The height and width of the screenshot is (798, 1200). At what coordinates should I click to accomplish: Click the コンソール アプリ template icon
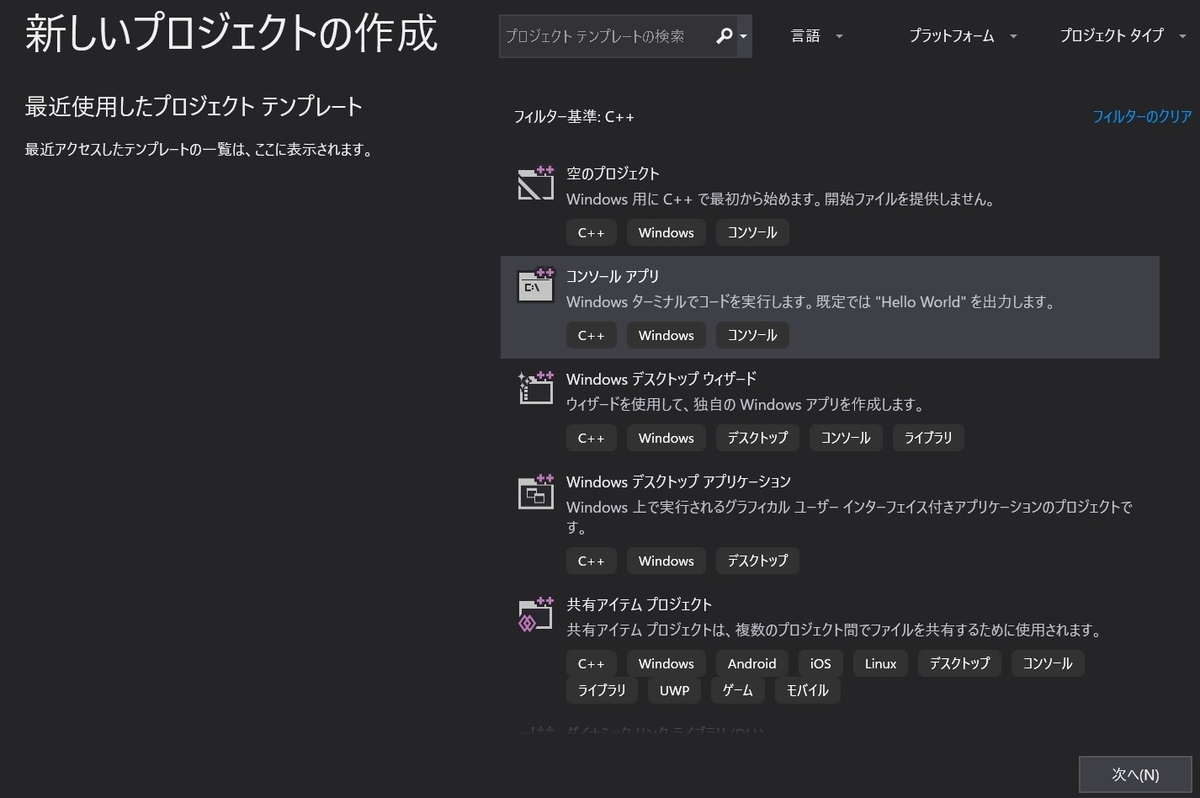pyautogui.click(x=536, y=285)
